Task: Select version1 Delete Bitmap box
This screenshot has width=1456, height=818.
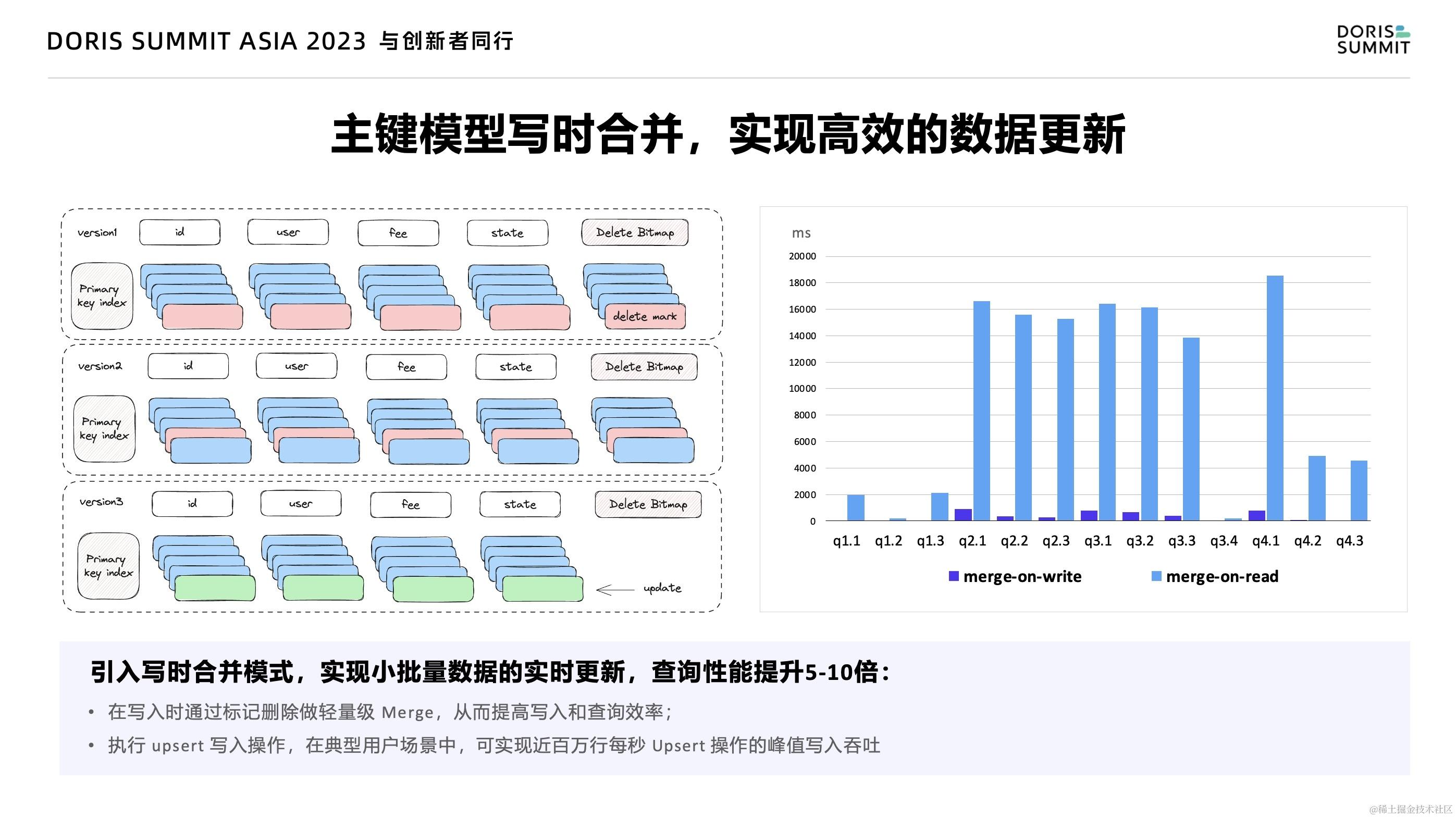Action: [x=635, y=233]
